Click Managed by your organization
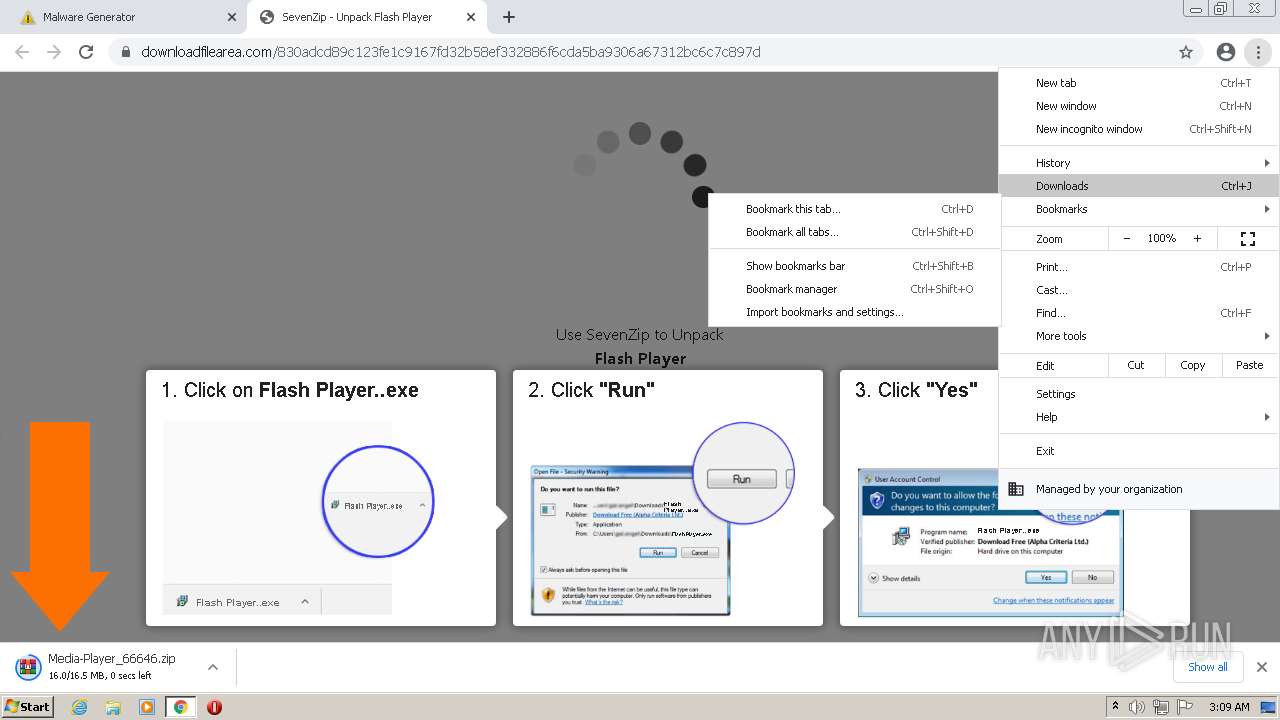 pos(1139,489)
